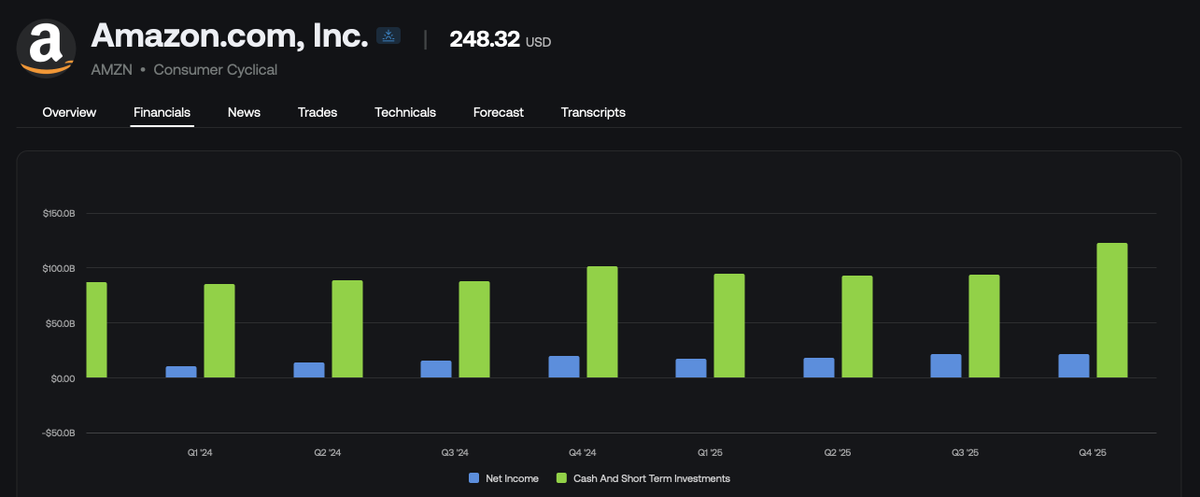Click the Q3 '25 Net Income bar

click(946, 366)
